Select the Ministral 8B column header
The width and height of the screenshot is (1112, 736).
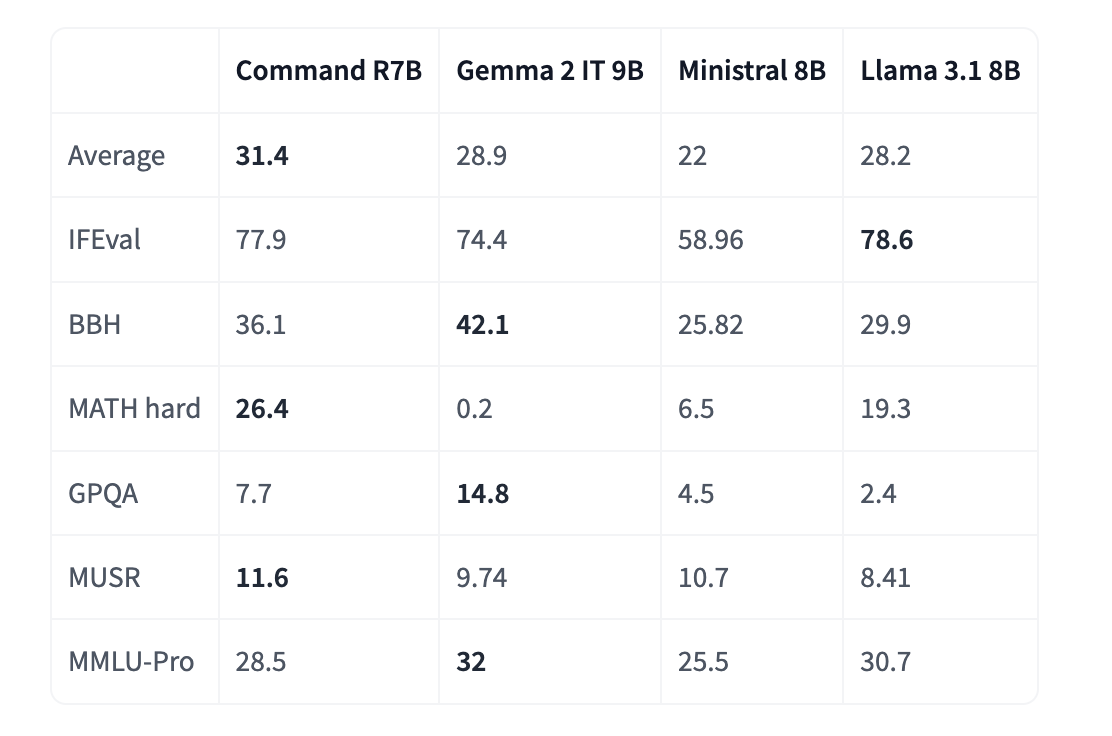point(752,71)
